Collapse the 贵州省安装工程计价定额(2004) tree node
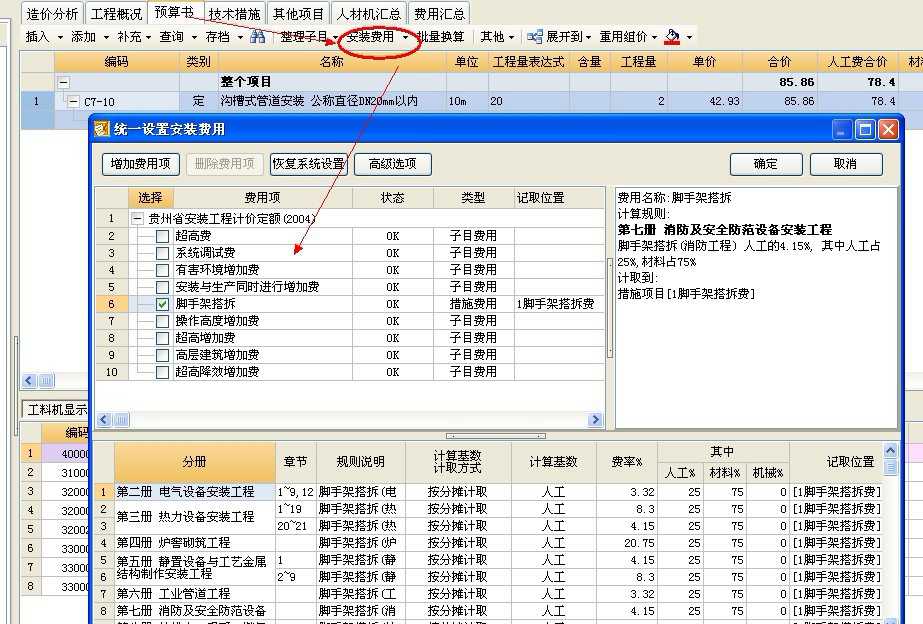 click(137, 219)
